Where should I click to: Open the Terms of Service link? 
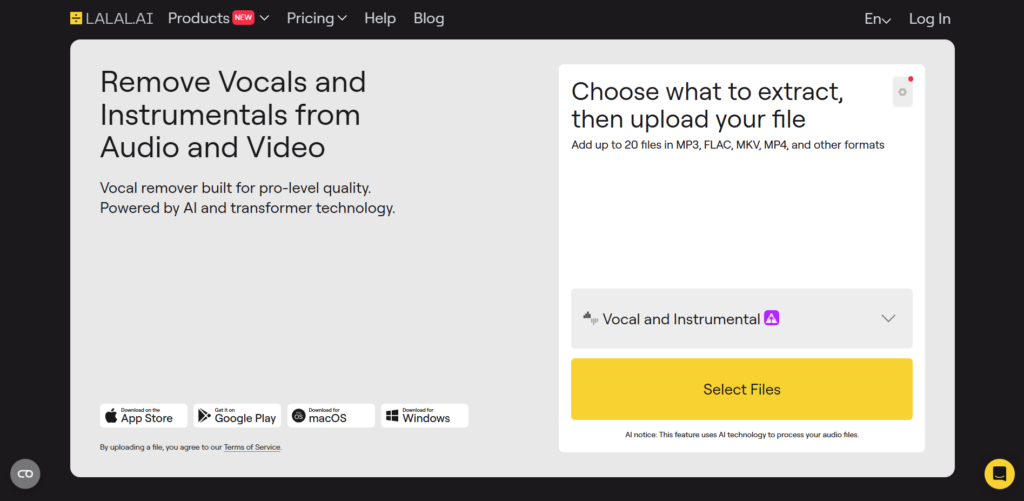(252, 447)
